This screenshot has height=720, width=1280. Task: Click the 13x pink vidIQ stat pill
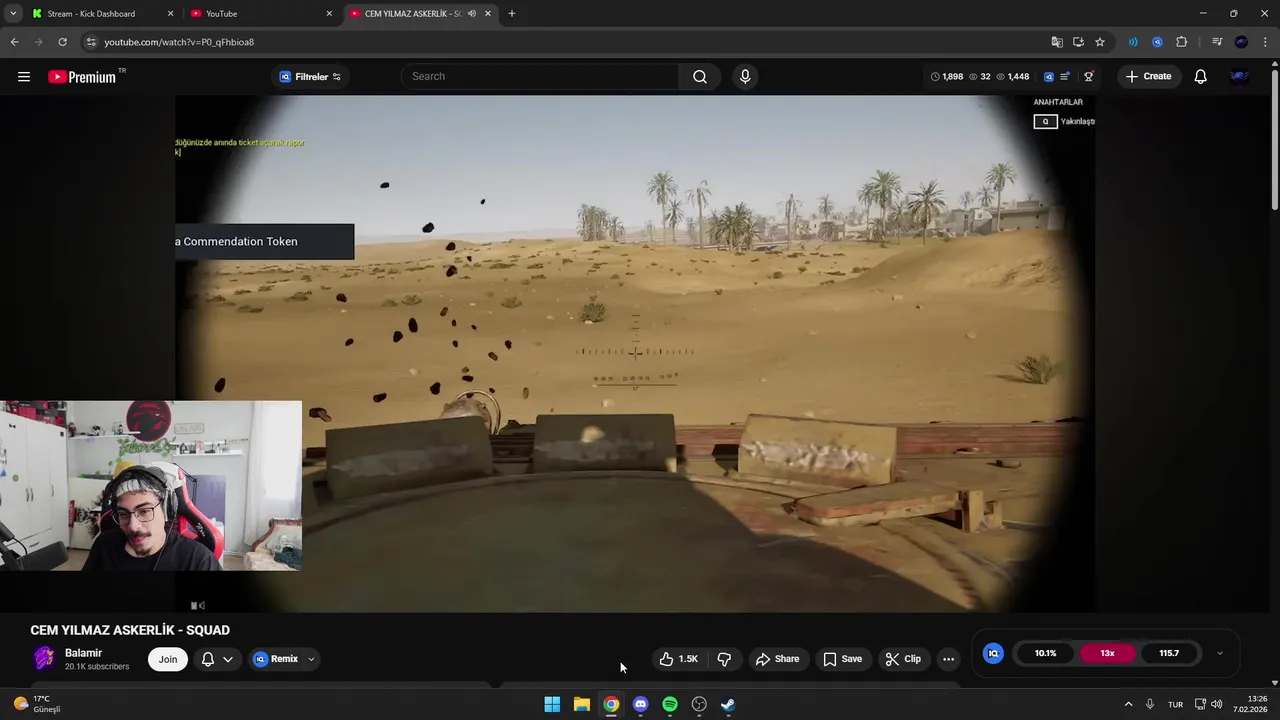[1107, 653]
